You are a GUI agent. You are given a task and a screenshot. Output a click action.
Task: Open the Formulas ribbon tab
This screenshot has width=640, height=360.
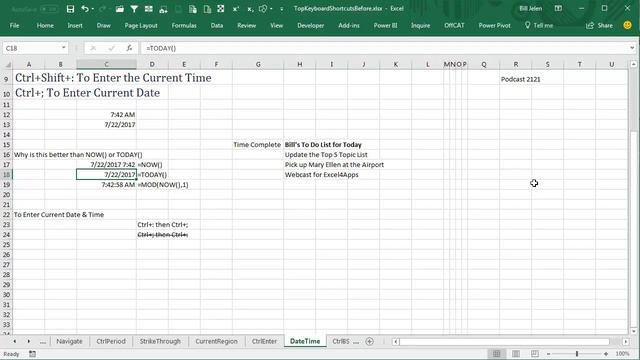pos(184,25)
